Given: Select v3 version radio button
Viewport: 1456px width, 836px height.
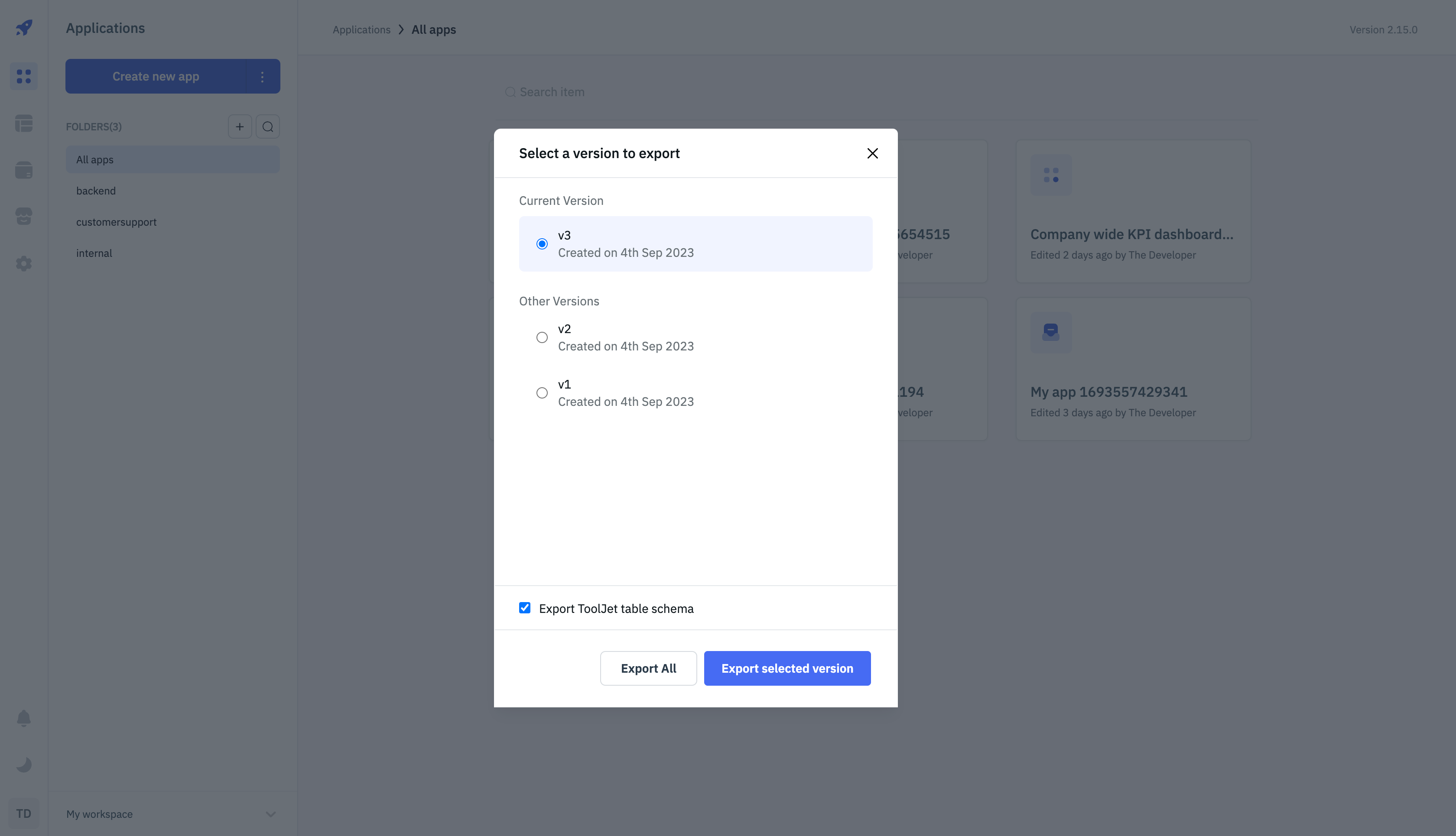Looking at the screenshot, I should 542,244.
